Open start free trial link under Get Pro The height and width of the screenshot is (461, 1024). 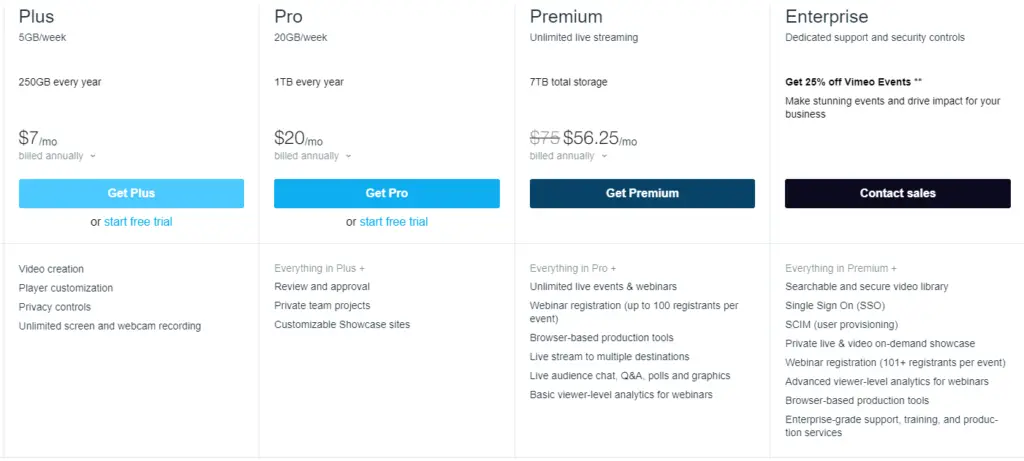pyautogui.click(x=393, y=222)
